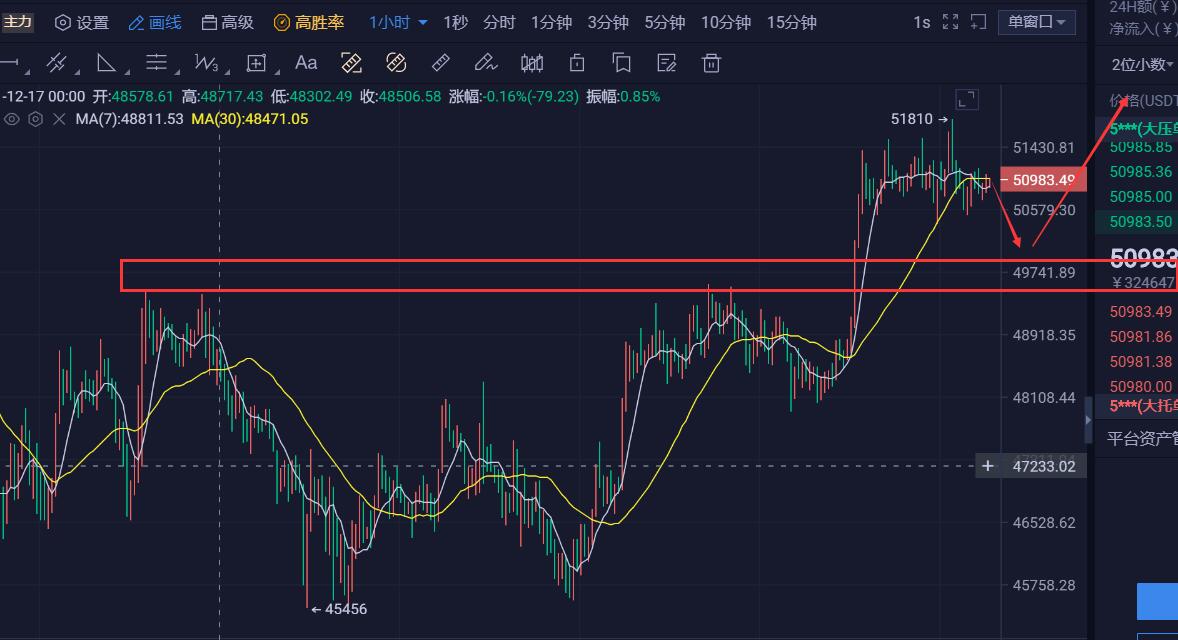Toggle MA indicator visibility eye icon

coord(12,119)
